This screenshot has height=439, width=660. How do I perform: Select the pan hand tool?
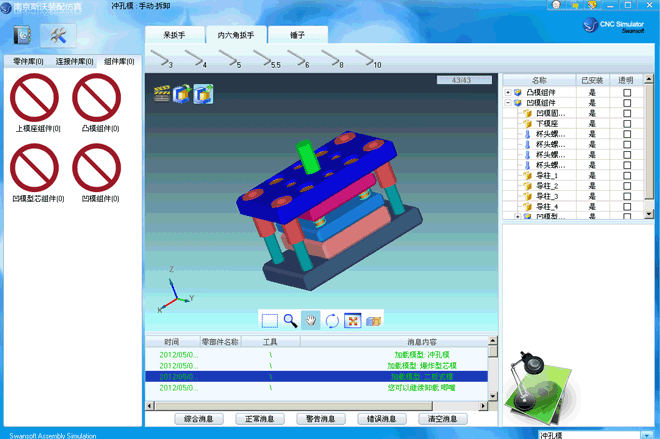point(311,320)
